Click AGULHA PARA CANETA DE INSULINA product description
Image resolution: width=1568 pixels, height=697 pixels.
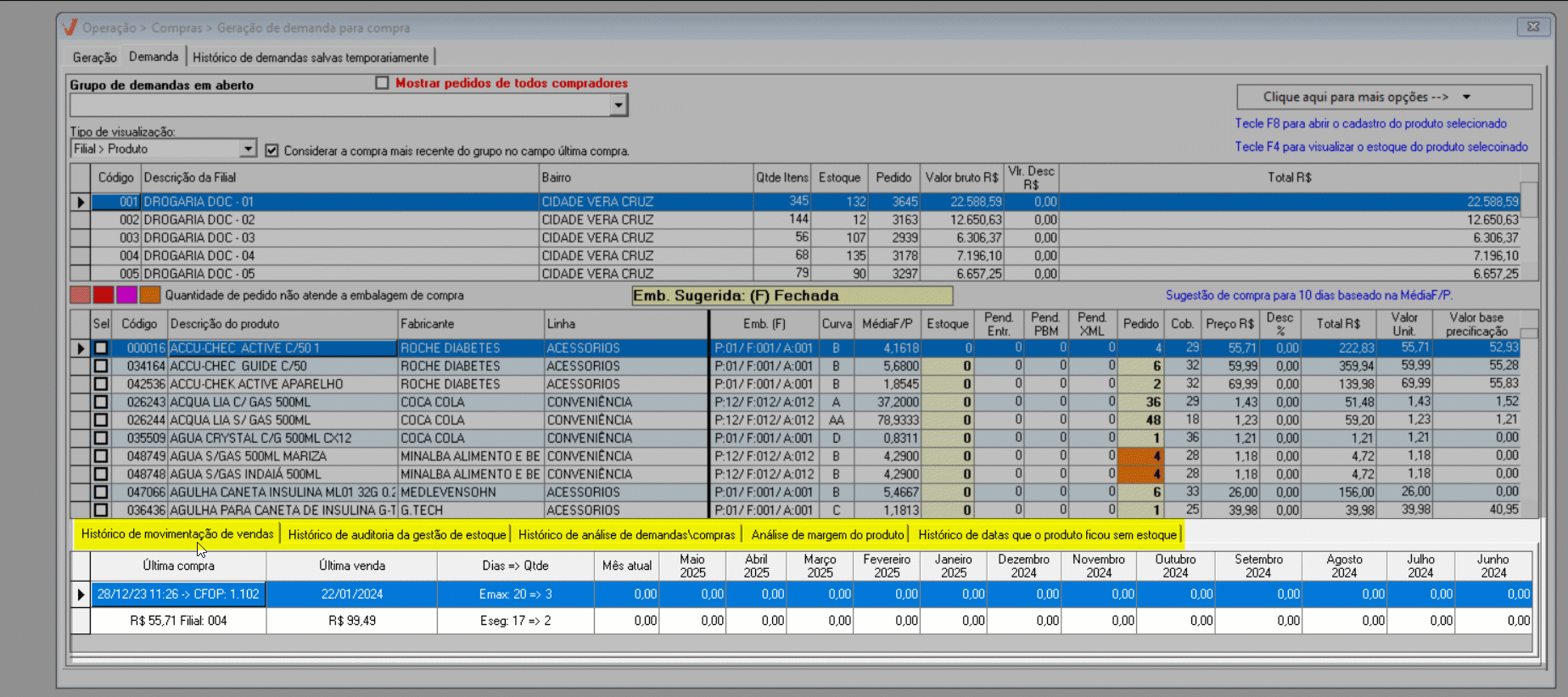tap(283, 510)
